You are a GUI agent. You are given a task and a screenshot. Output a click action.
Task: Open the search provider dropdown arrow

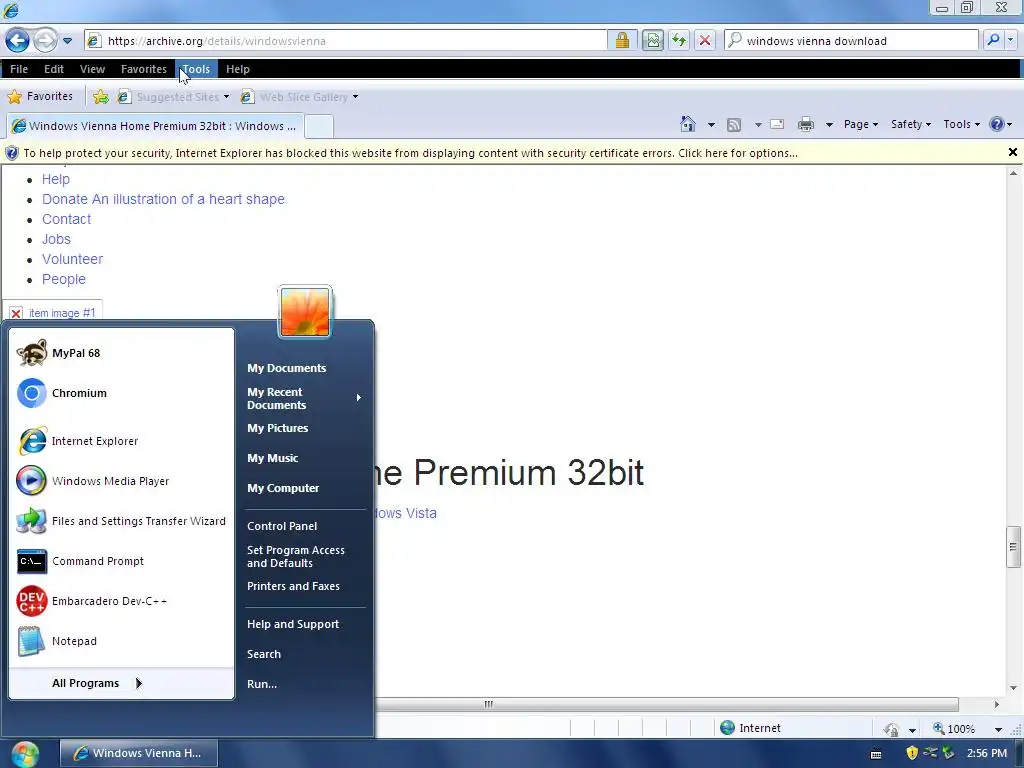1011,40
